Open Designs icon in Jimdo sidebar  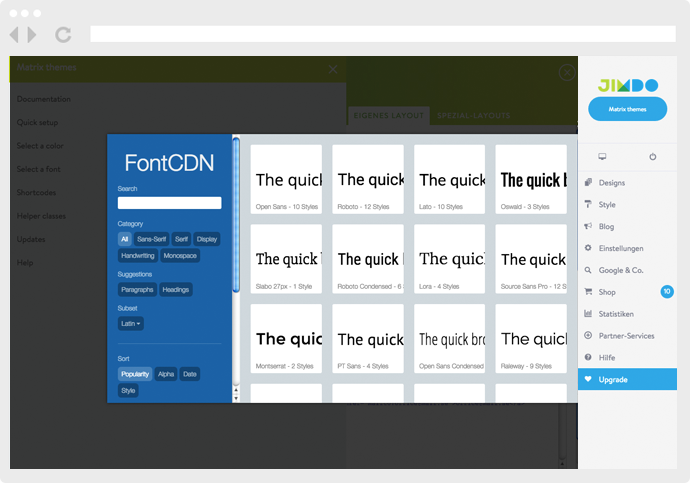588,182
